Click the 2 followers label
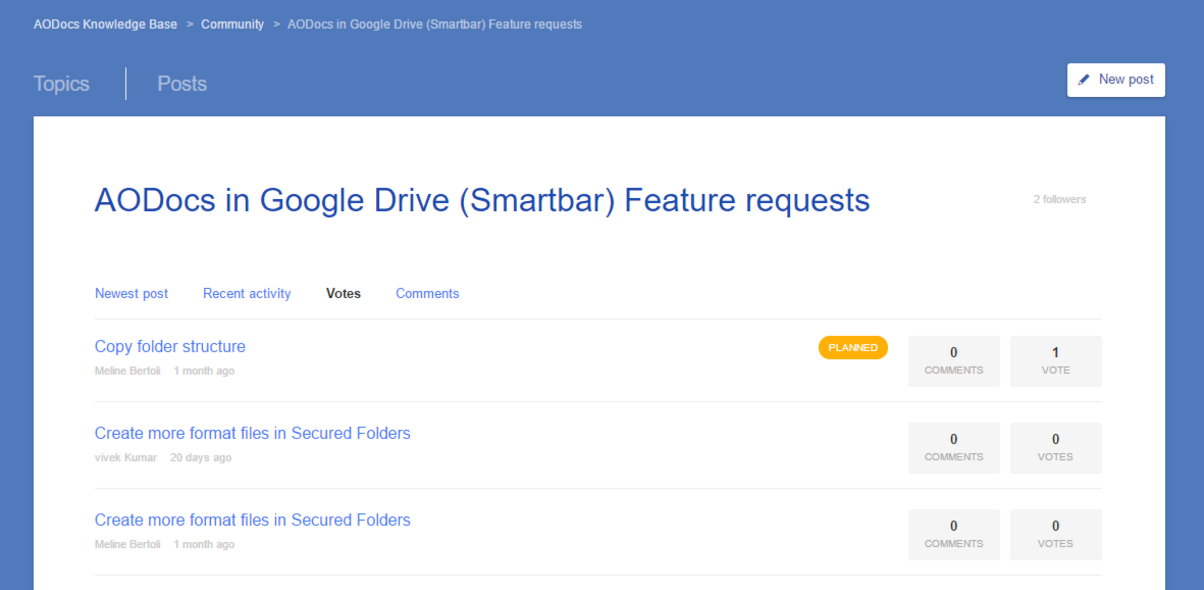1204x590 pixels. [x=1059, y=200]
